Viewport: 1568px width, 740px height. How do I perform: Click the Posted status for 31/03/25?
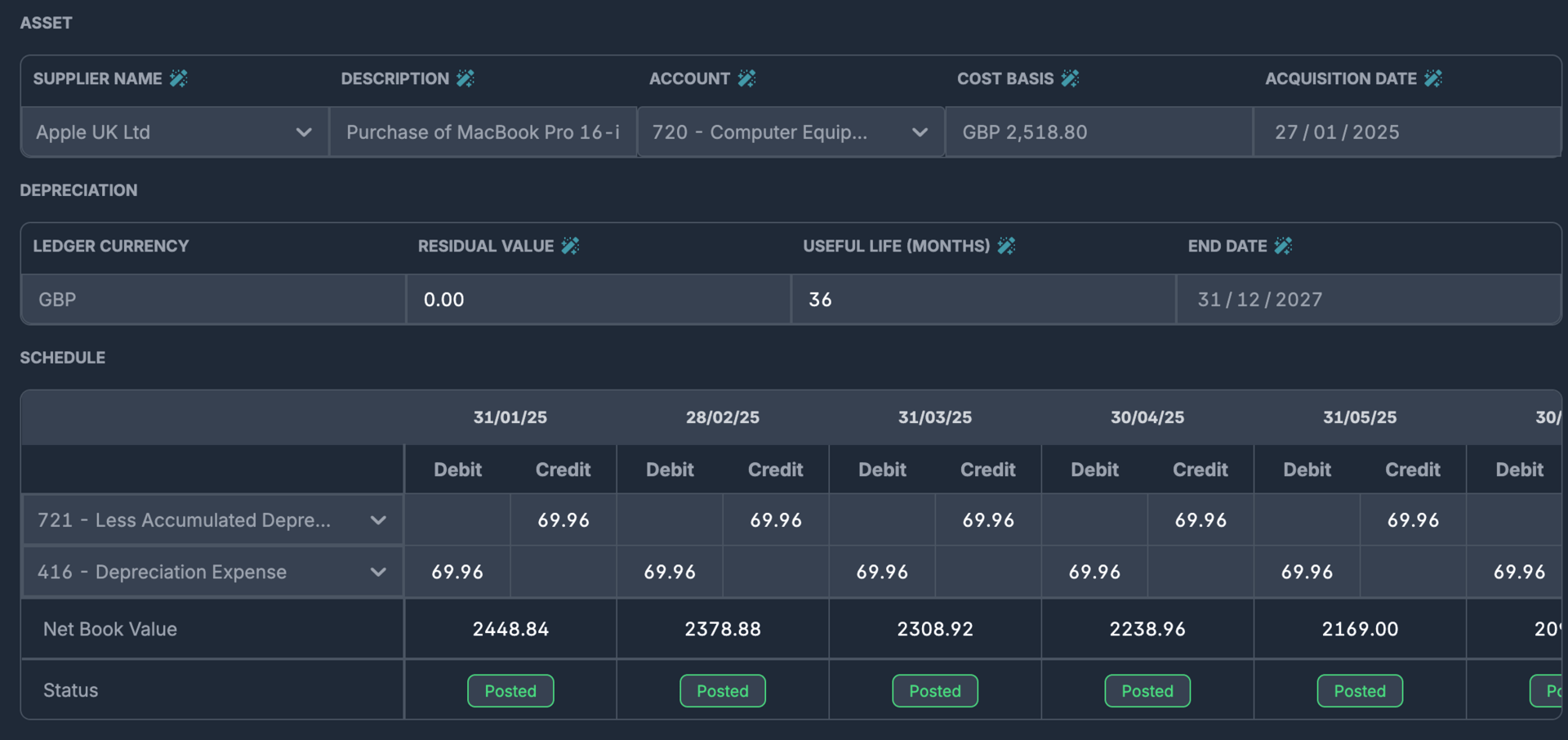pos(935,691)
